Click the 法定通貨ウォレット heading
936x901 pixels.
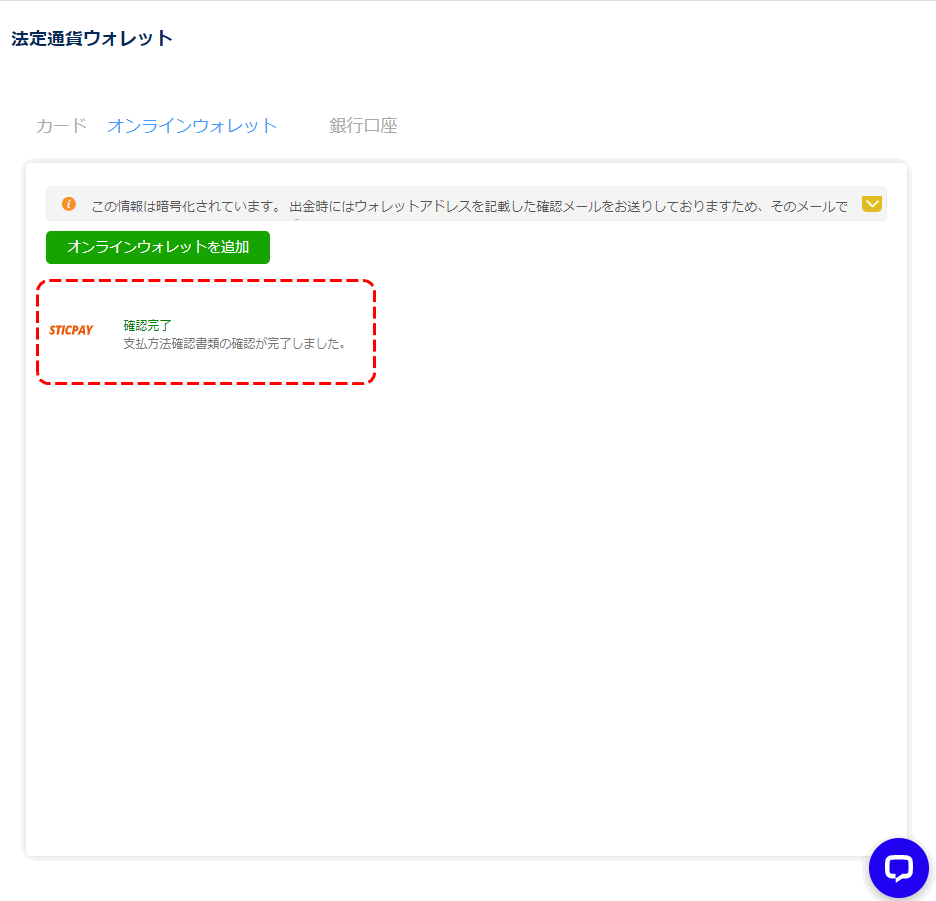pyautogui.click(x=92, y=38)
